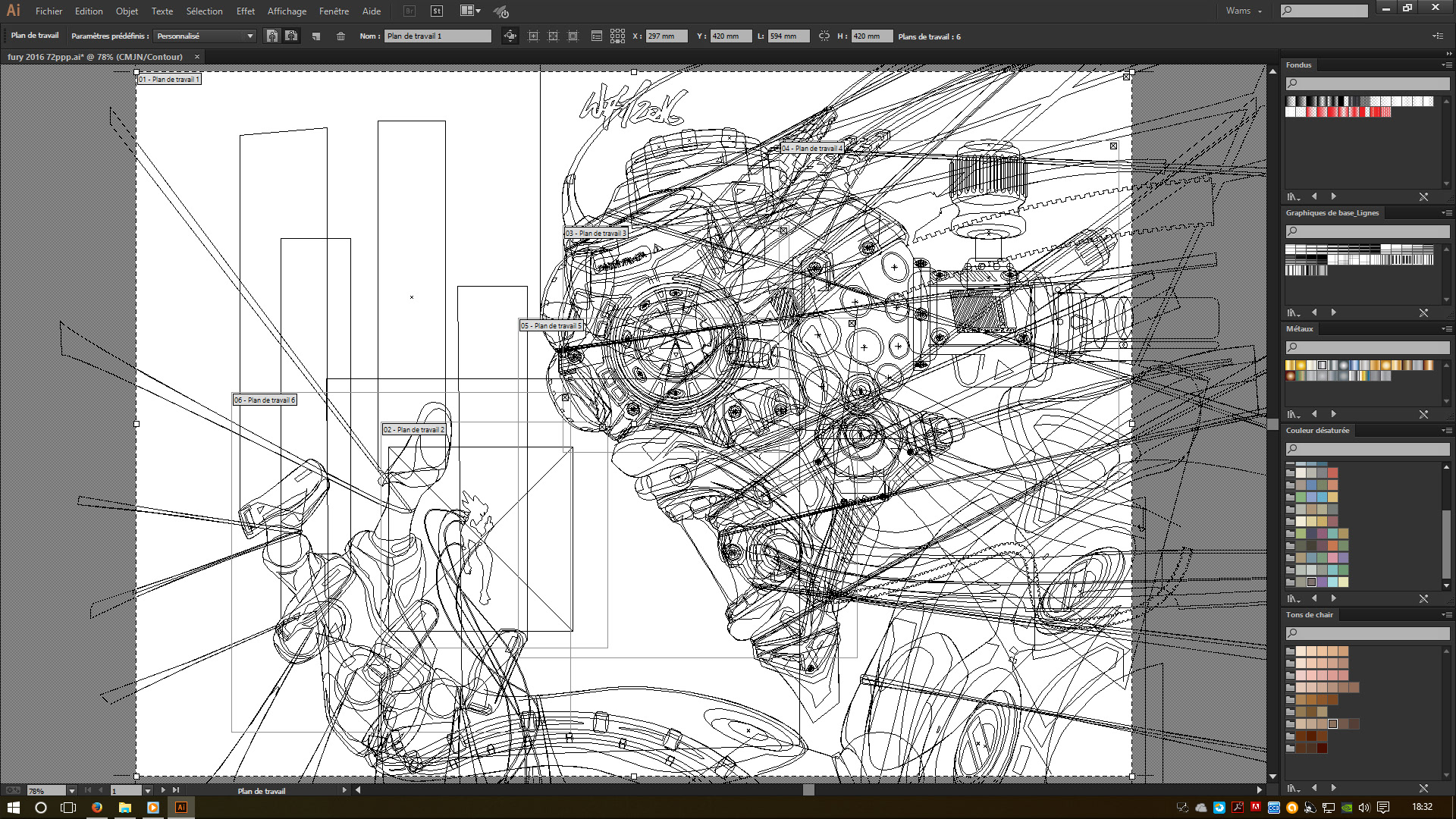
Task: Go to next artboard arrow
Action: tap(163, 790)
